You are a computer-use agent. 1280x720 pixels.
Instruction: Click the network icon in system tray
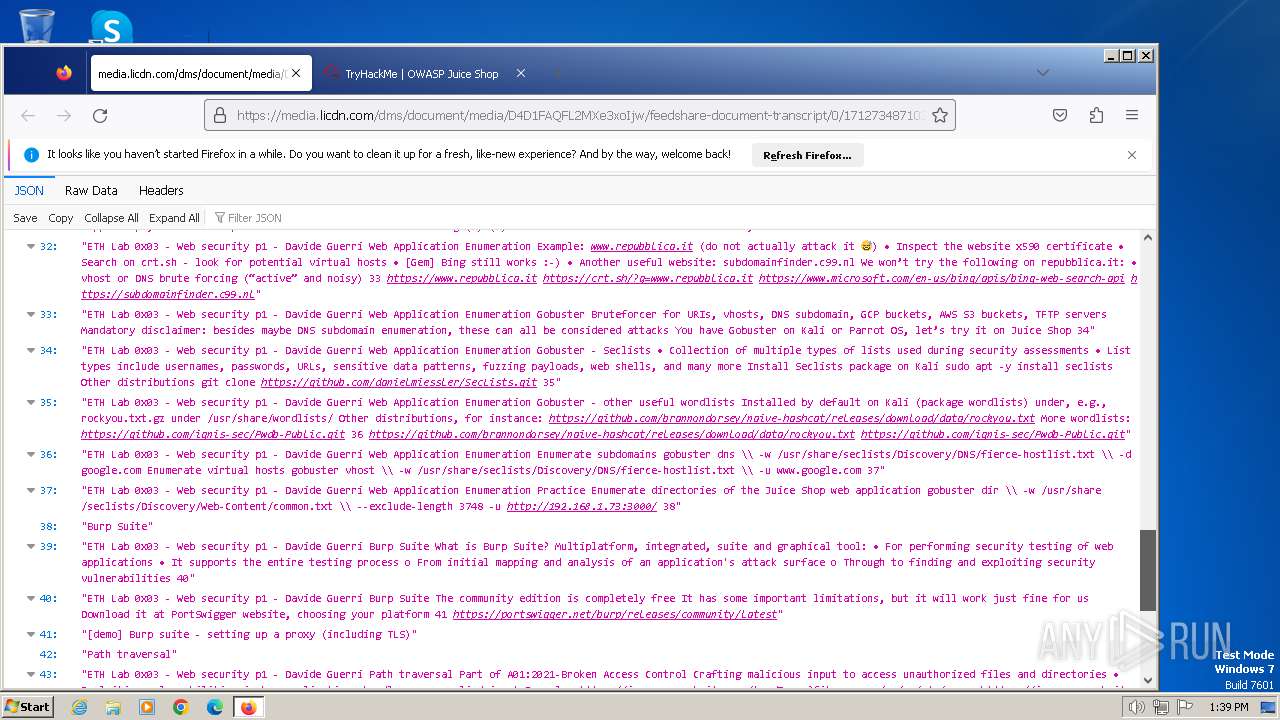coord(1161,707)
